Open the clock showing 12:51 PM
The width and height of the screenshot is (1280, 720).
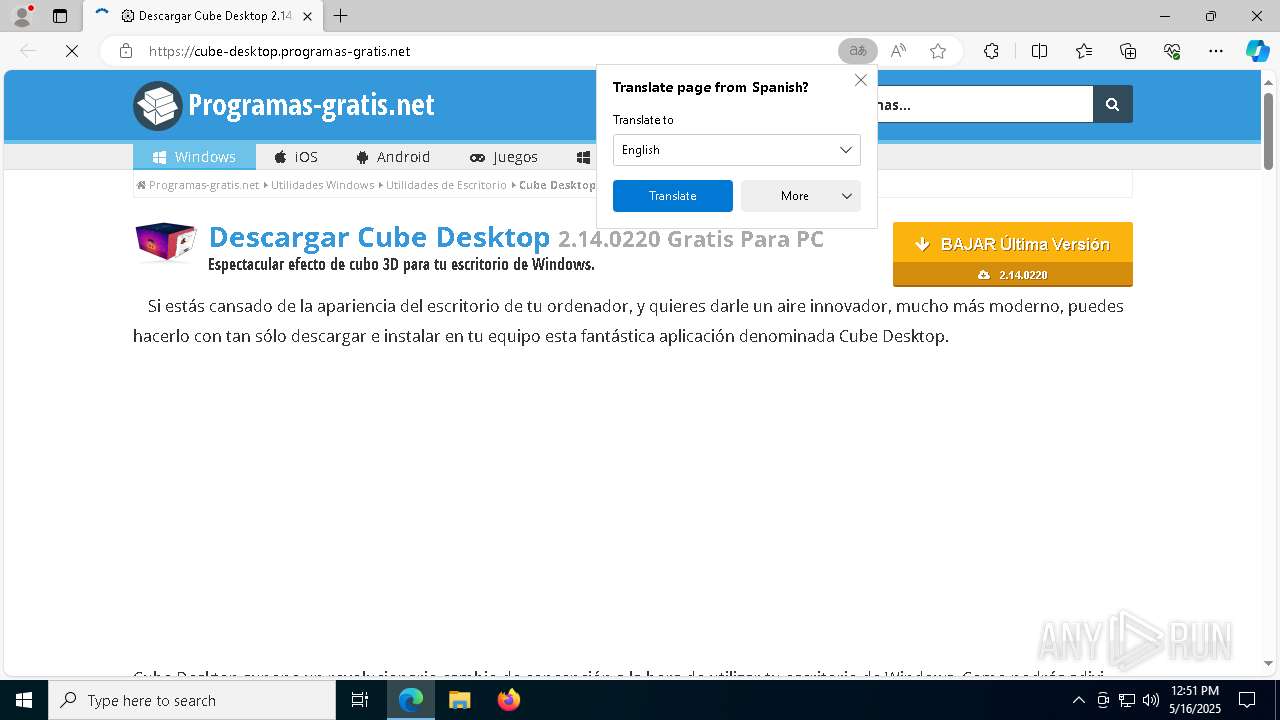coord(1194,700)
